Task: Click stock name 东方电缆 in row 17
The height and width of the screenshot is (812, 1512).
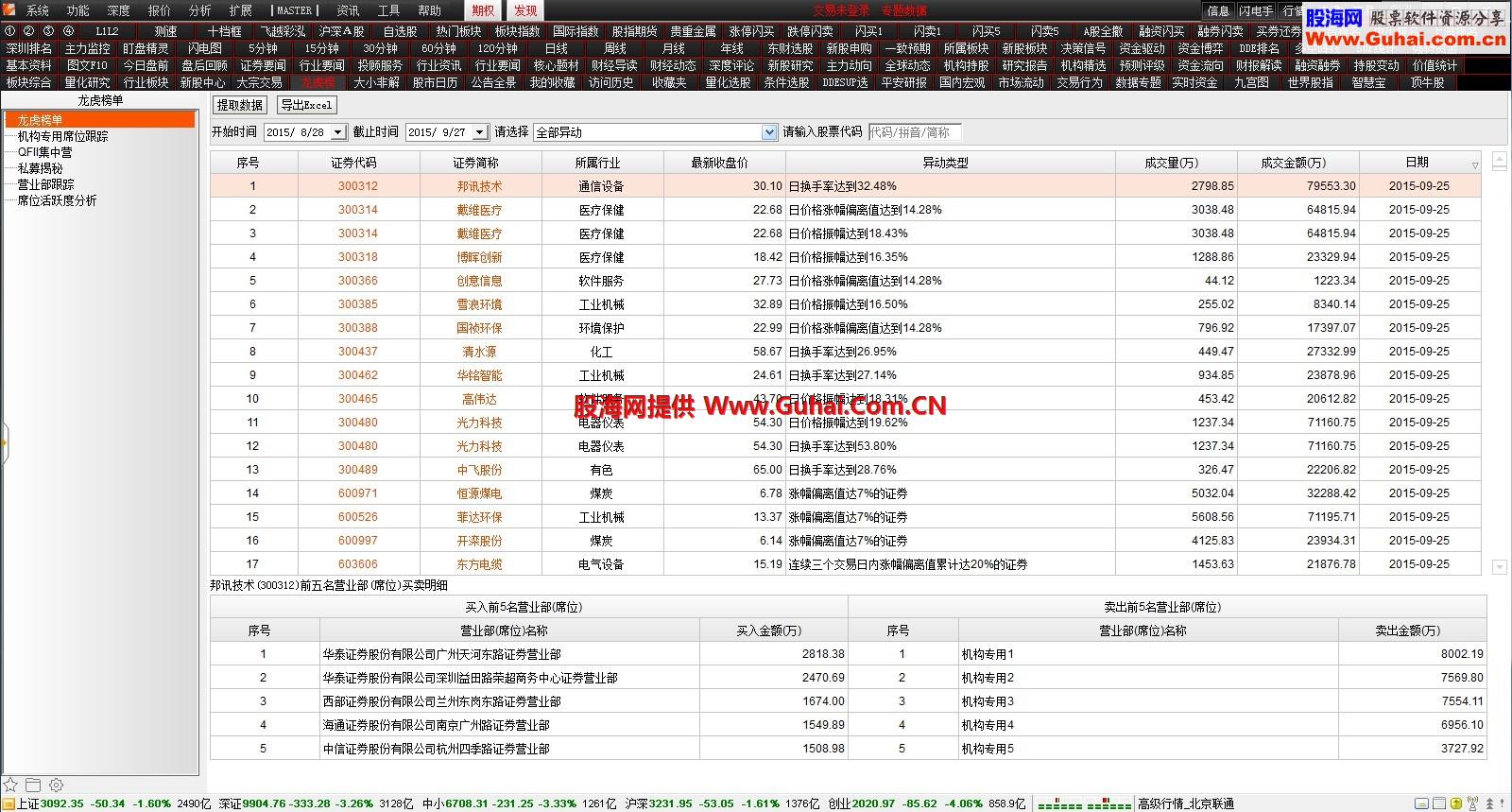Action: pos(479,564)
